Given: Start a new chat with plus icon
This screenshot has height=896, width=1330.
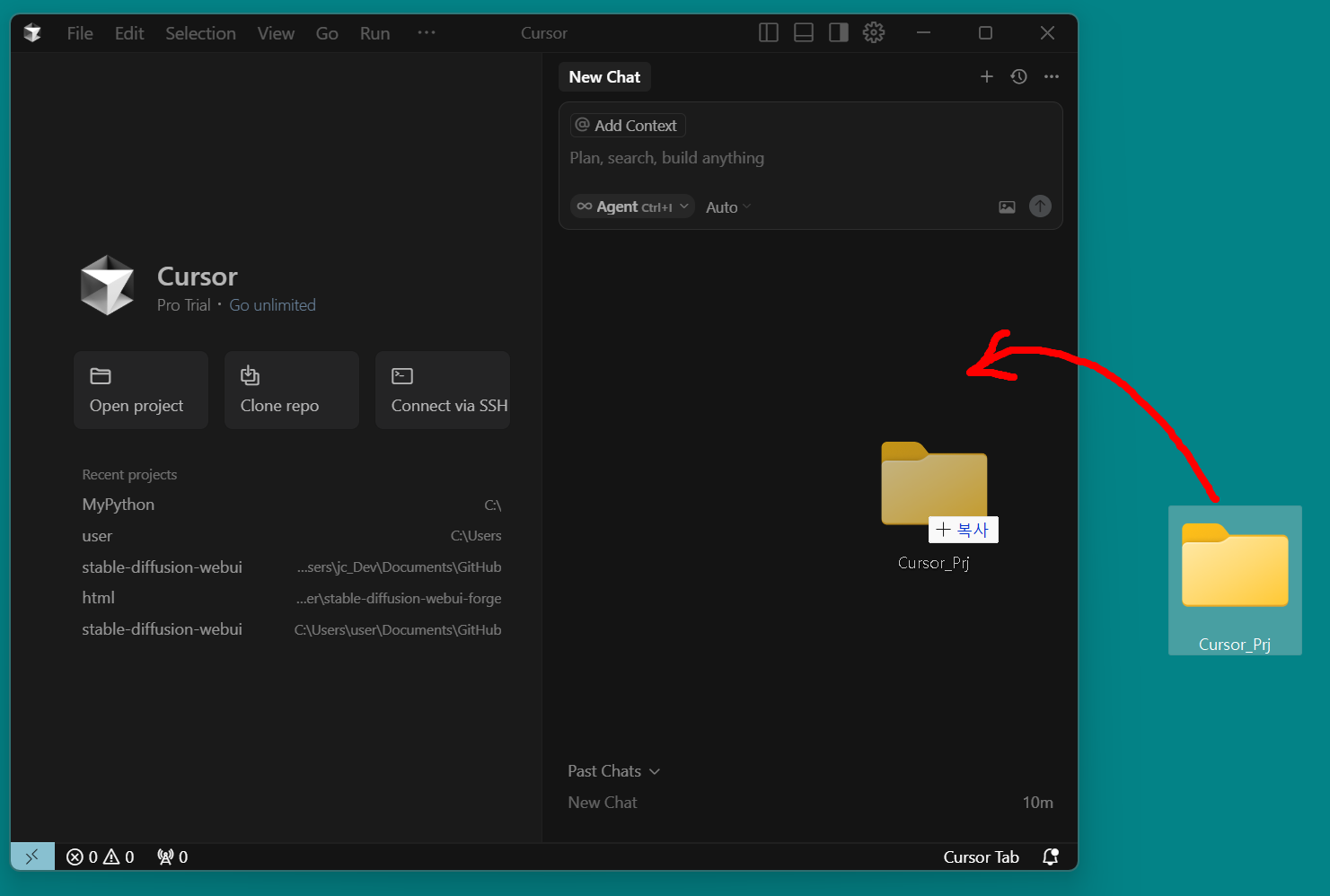Looking at the screenshot, I should click(987, 76).
